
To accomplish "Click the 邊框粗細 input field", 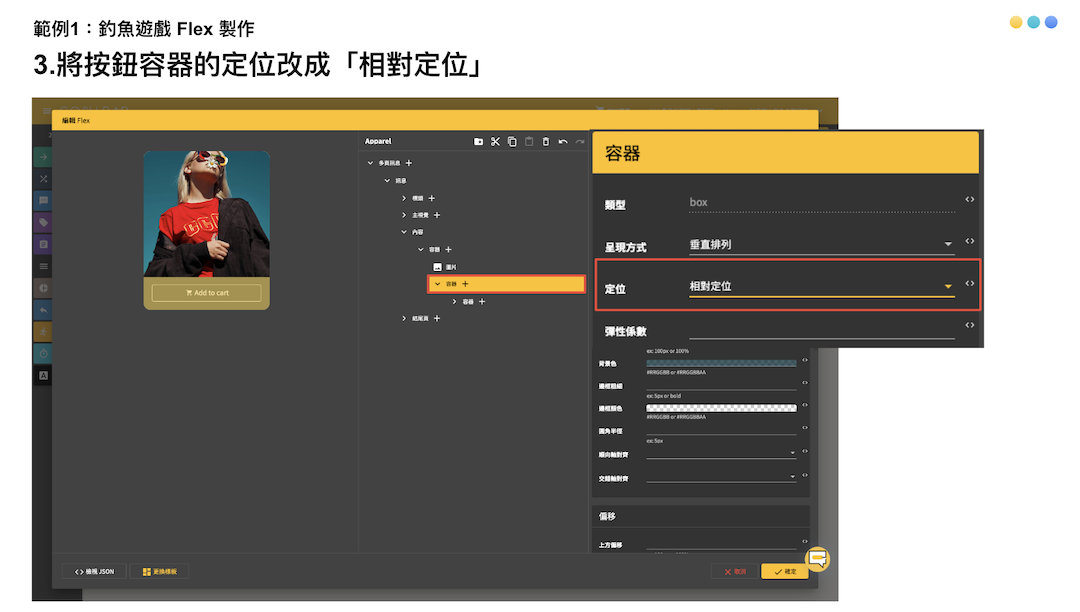I will pyautogui.click(x=721, y=385).
